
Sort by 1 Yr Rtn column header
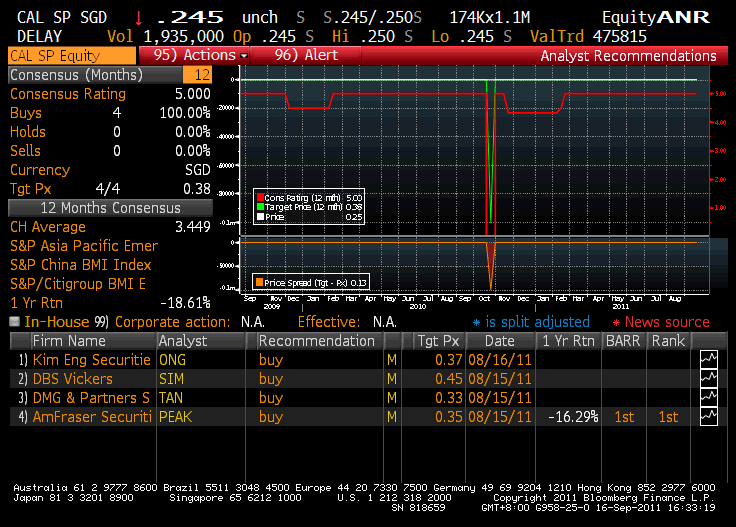[x=568, y=341]
